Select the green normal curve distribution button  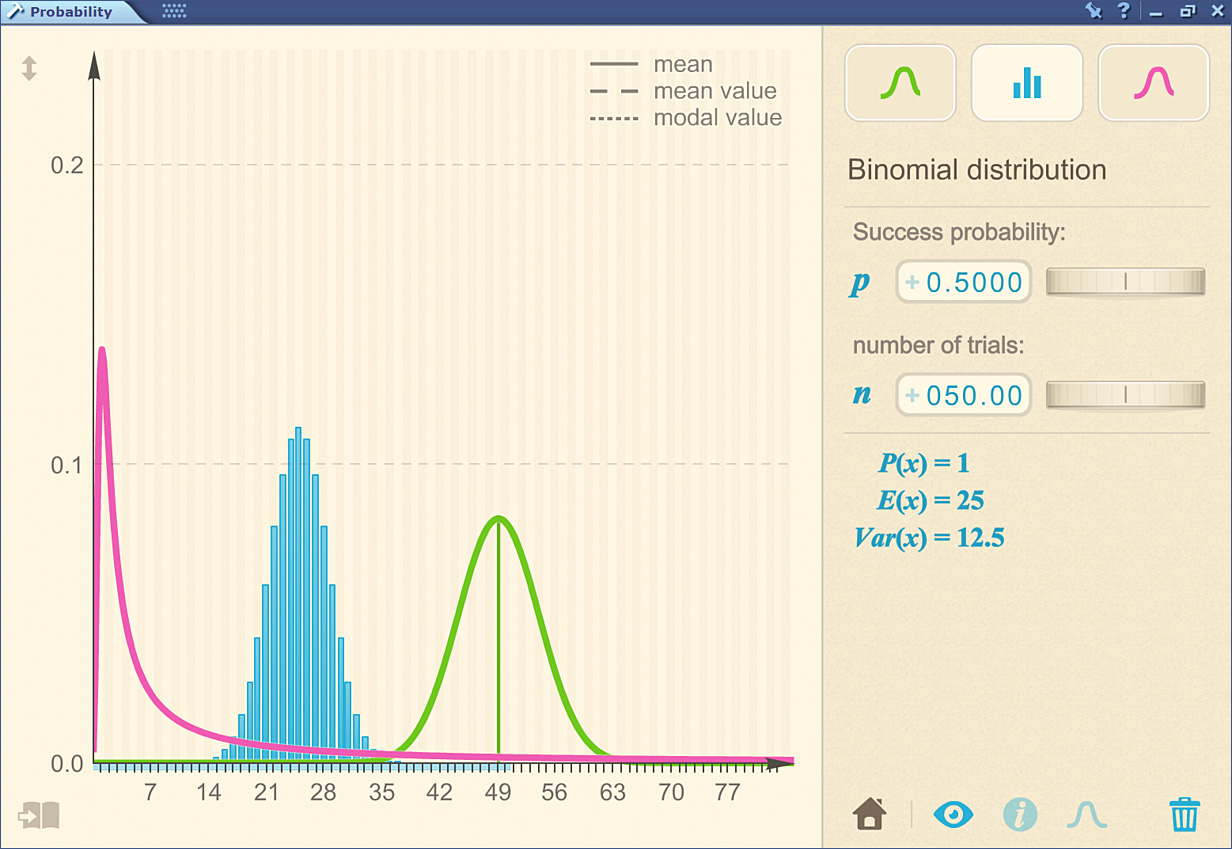tap(900, 83)
